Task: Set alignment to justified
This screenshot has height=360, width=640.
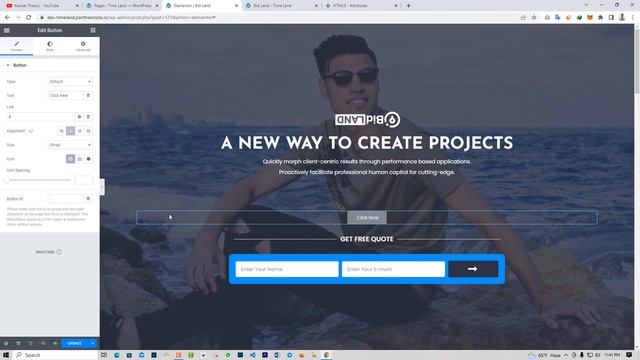Action: coord(89,131)
